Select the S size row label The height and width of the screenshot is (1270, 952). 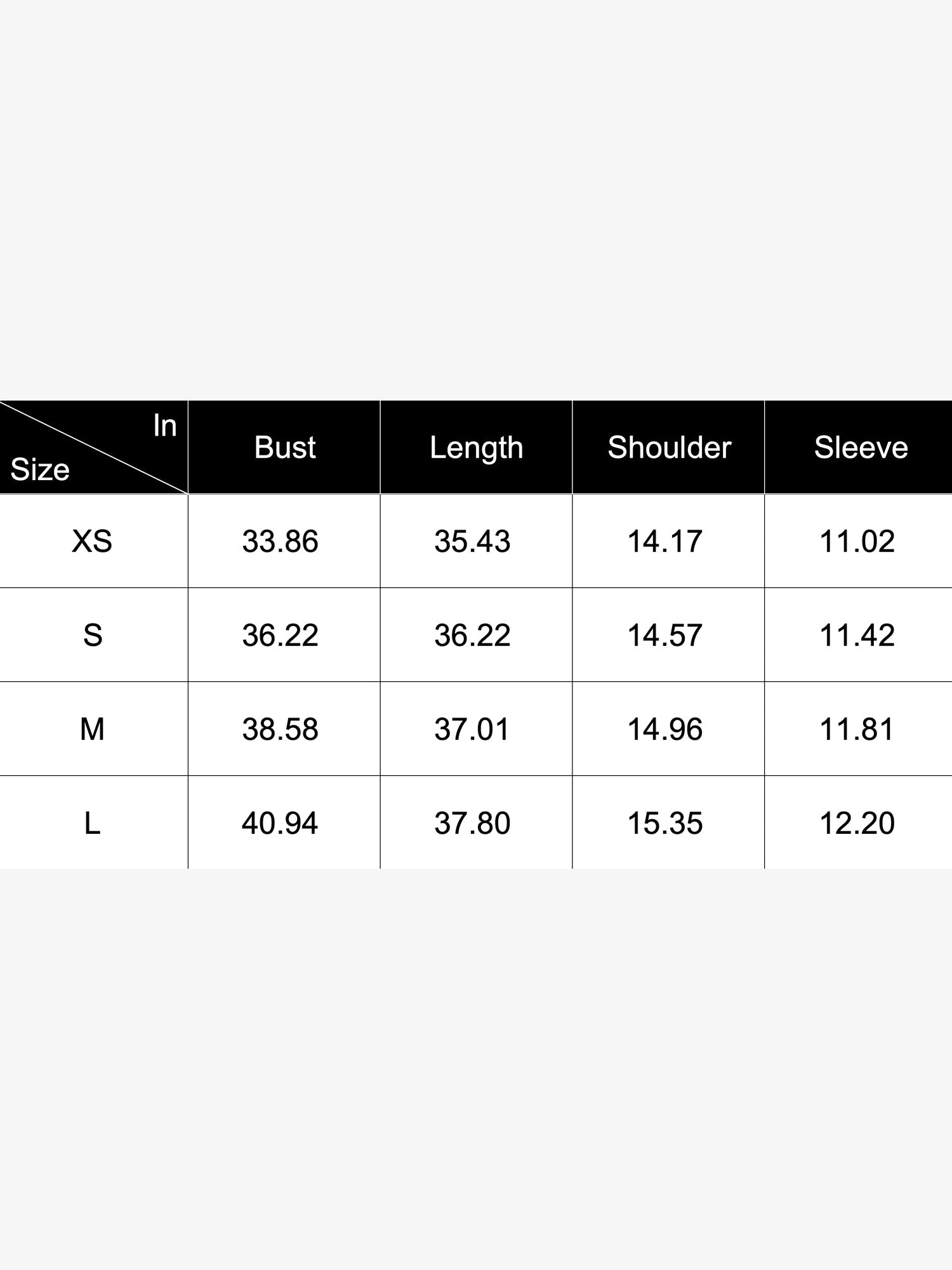tap(93, 635)
